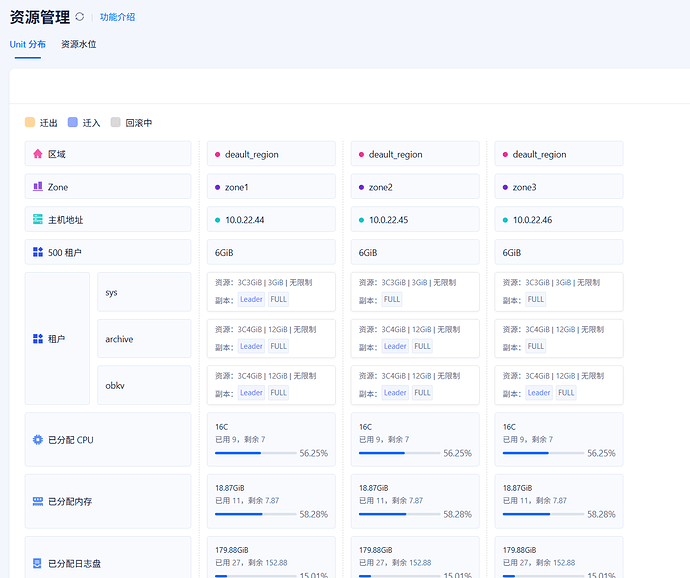Image resolution: width=690 pixels, height=578 pixels.
Task: Click host address 10.0.22.44
Action: [244, 220]
